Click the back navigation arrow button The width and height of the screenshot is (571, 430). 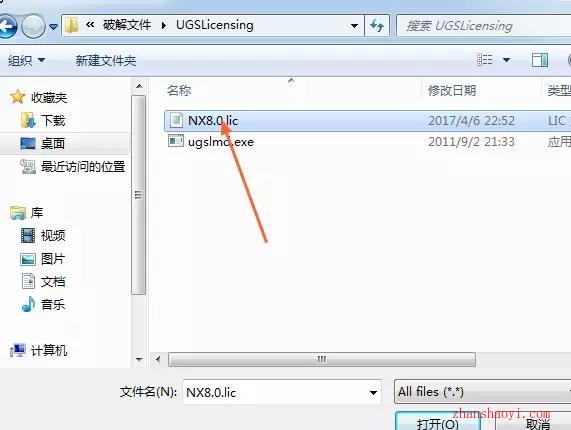pyautogui.click(x=7, y=26)
